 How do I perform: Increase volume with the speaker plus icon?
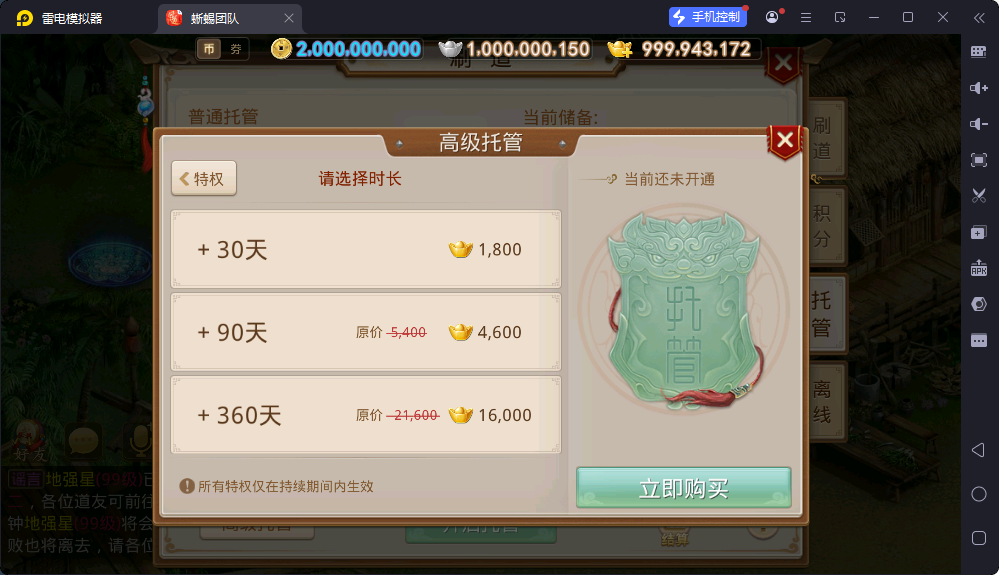pos(979,88)
